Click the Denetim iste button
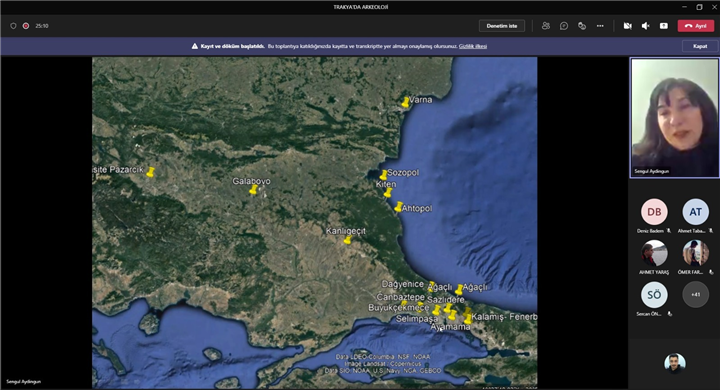This screenshot has height=390, width=720. point(502,26)
